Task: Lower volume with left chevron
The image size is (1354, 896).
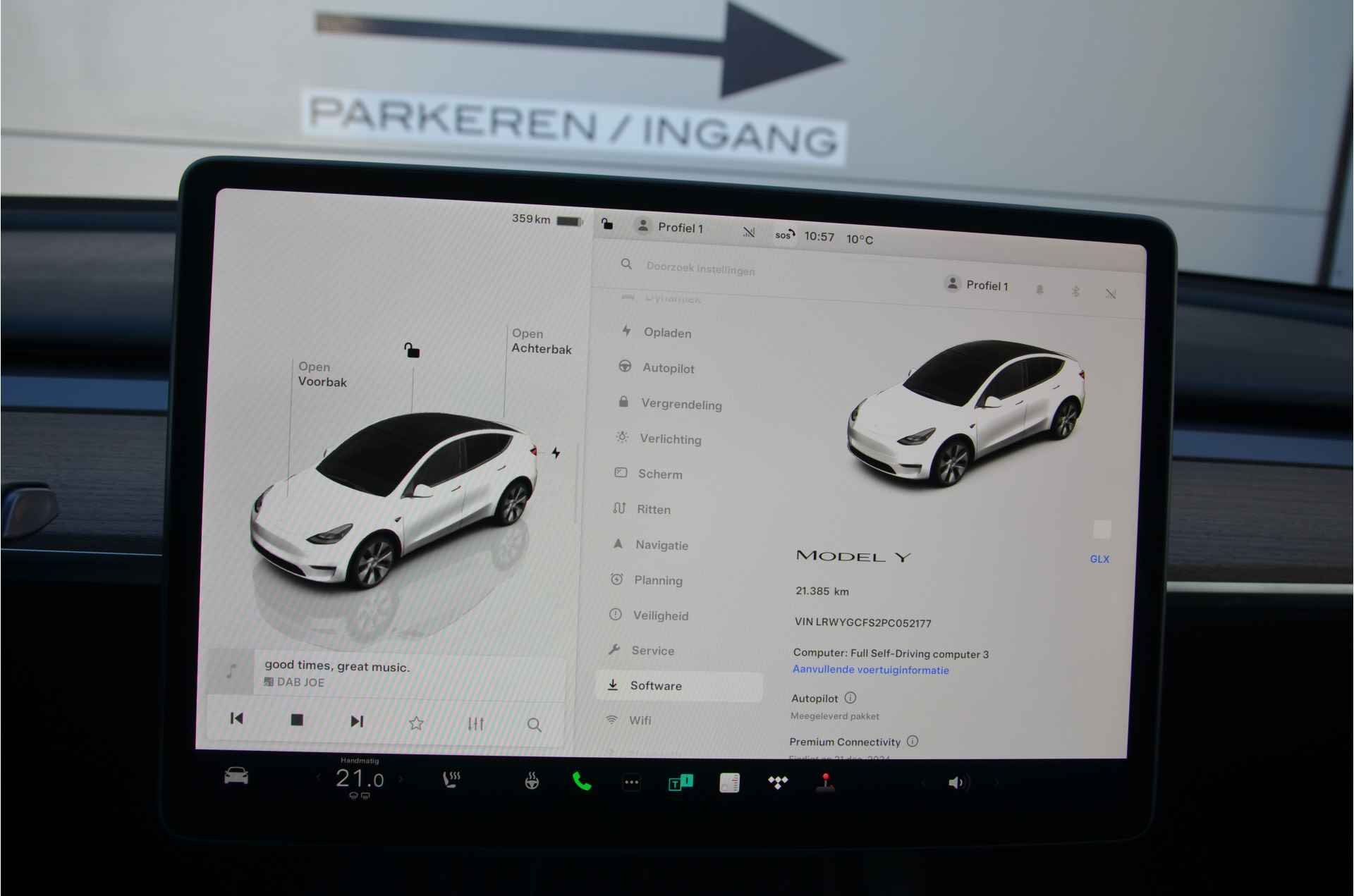Action: click(922, 783)
